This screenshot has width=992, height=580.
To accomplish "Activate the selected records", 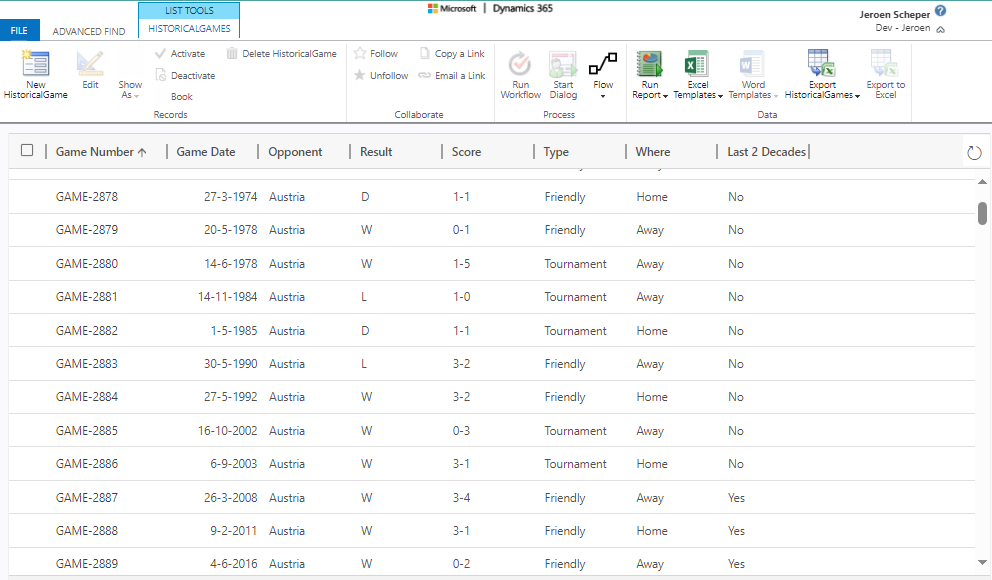I will (180, 54).
